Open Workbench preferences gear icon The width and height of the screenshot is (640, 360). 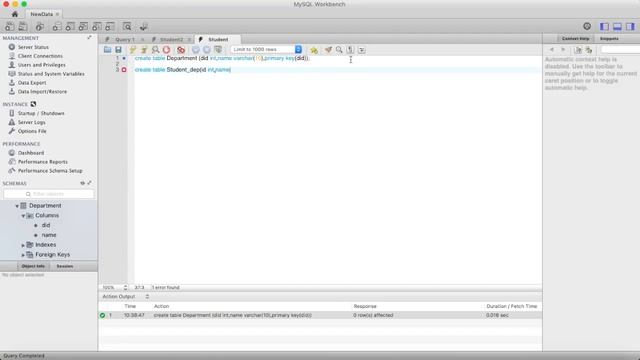click(x=587, y=27)
